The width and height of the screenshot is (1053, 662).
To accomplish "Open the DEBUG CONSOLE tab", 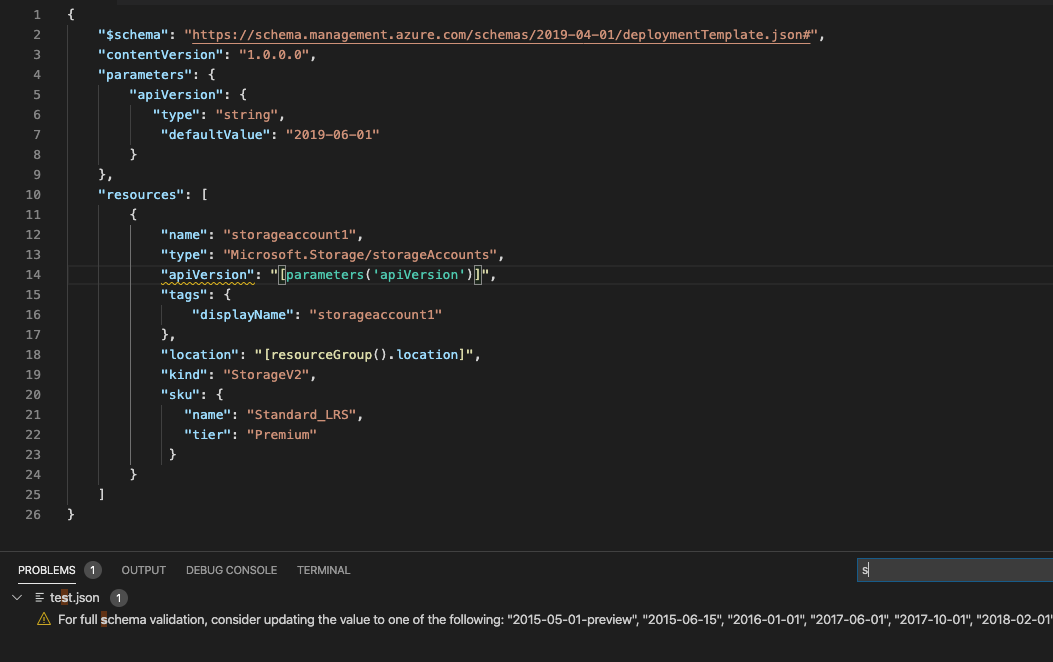I will tap(231, 570).
